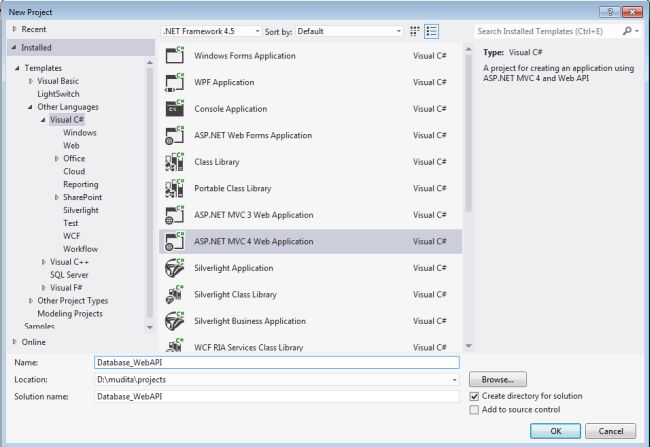Click the Solution name input field
Image resolution: width=650 pixels, height=447 pixels.
(x=276, y=396)
